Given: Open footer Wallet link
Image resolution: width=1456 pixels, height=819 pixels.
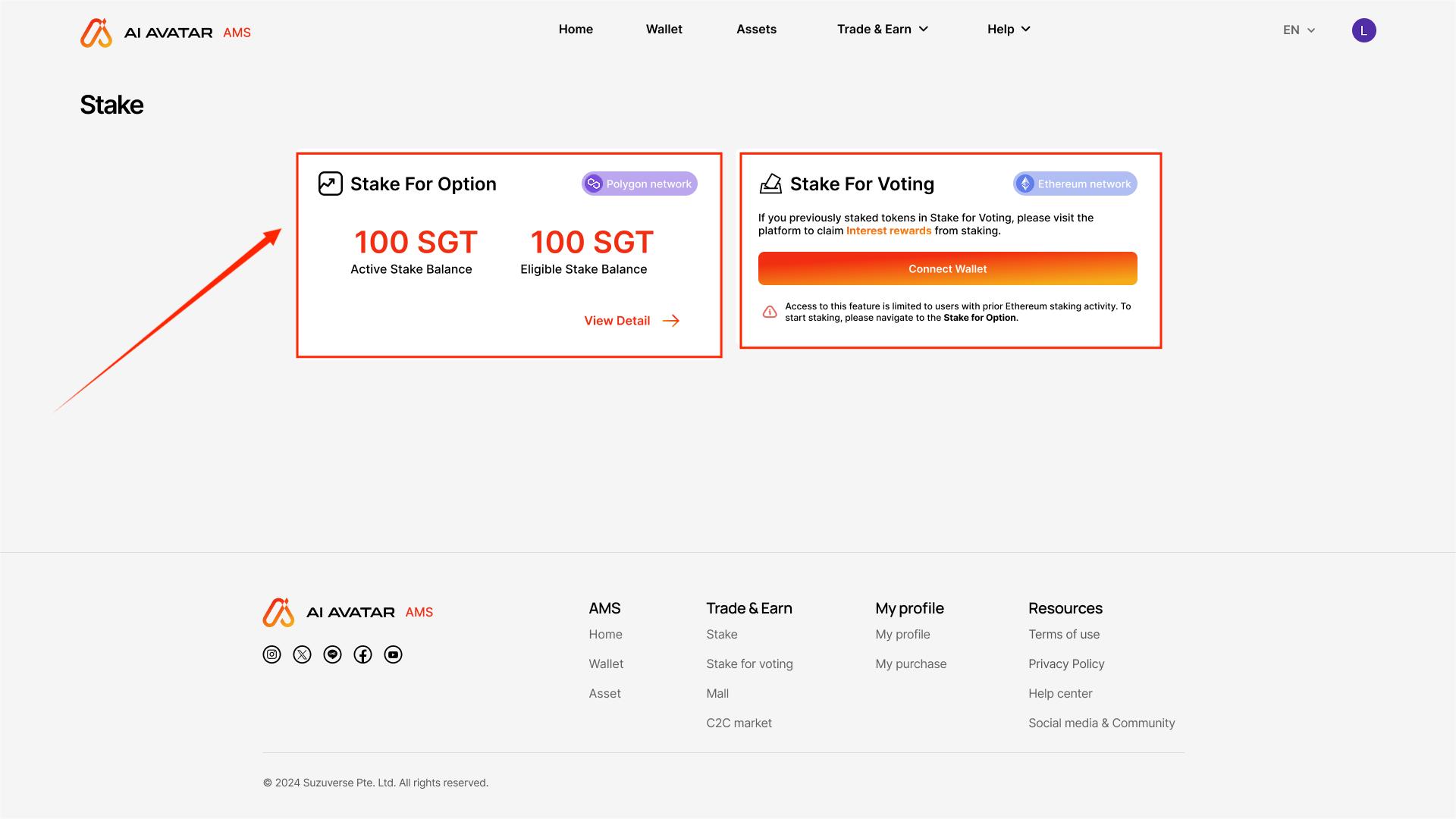Looking at the screenshot, I should [x=606, y=664].
